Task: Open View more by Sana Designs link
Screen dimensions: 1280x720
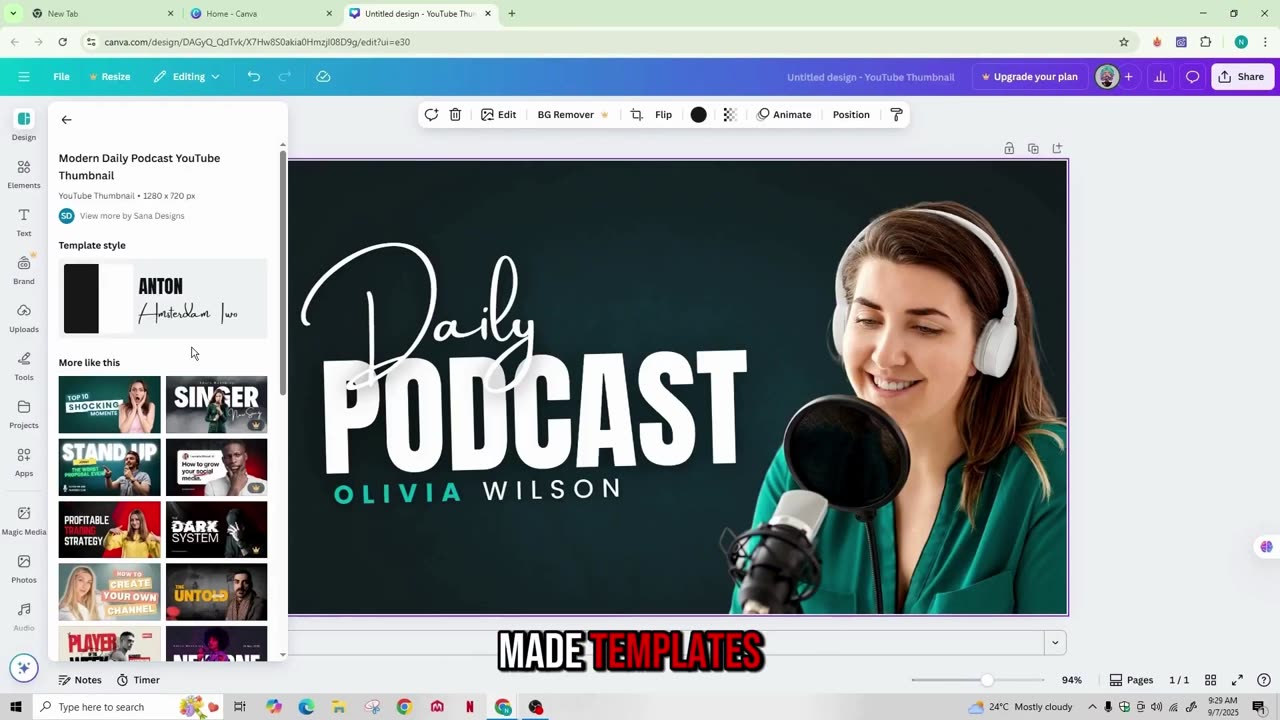Action: pyautogui.click(x=132, y=216)
